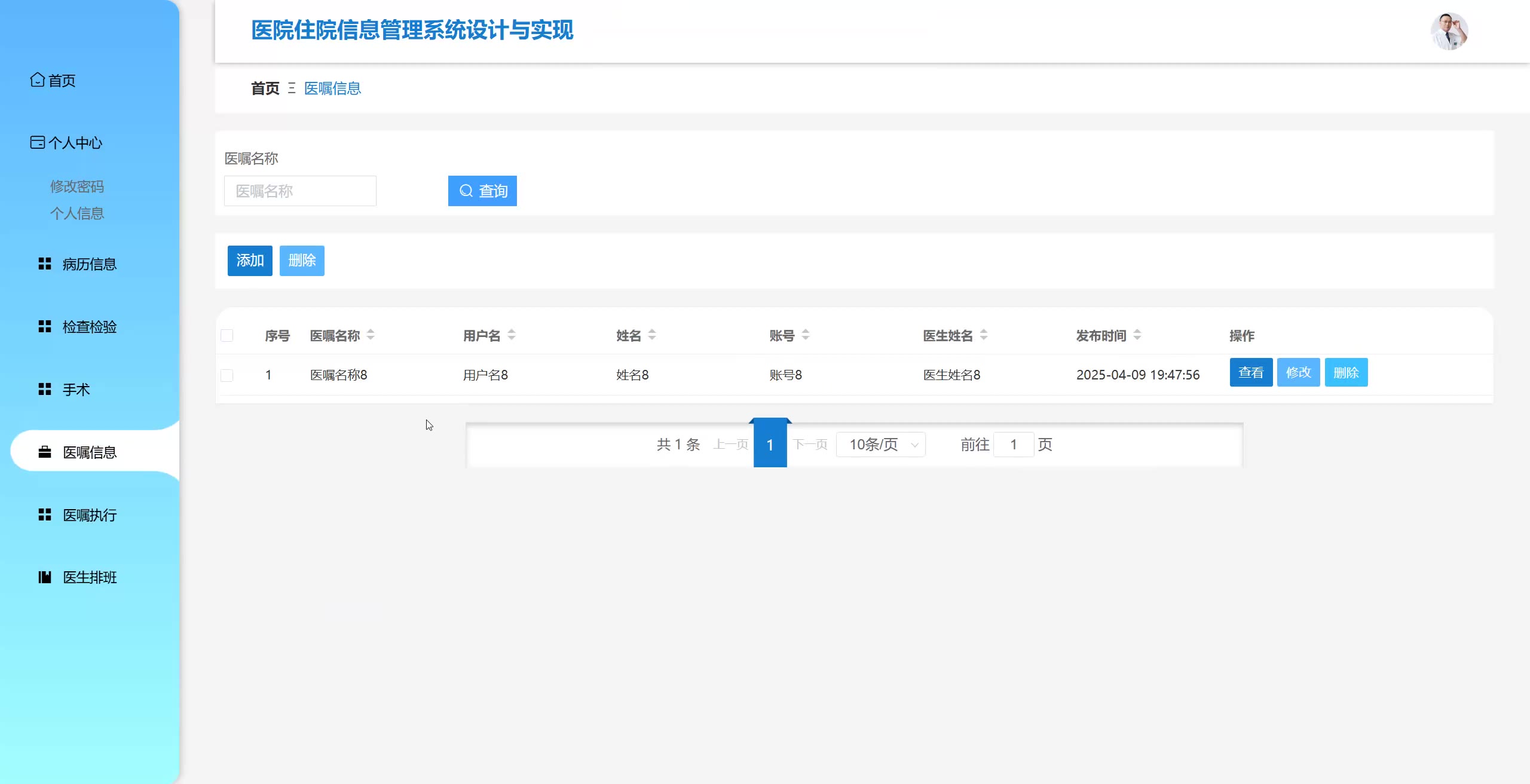Screen dimensions: 1530x784
Task: Focus the 医嘱名称 search input field
Action: tap(300, 191)
